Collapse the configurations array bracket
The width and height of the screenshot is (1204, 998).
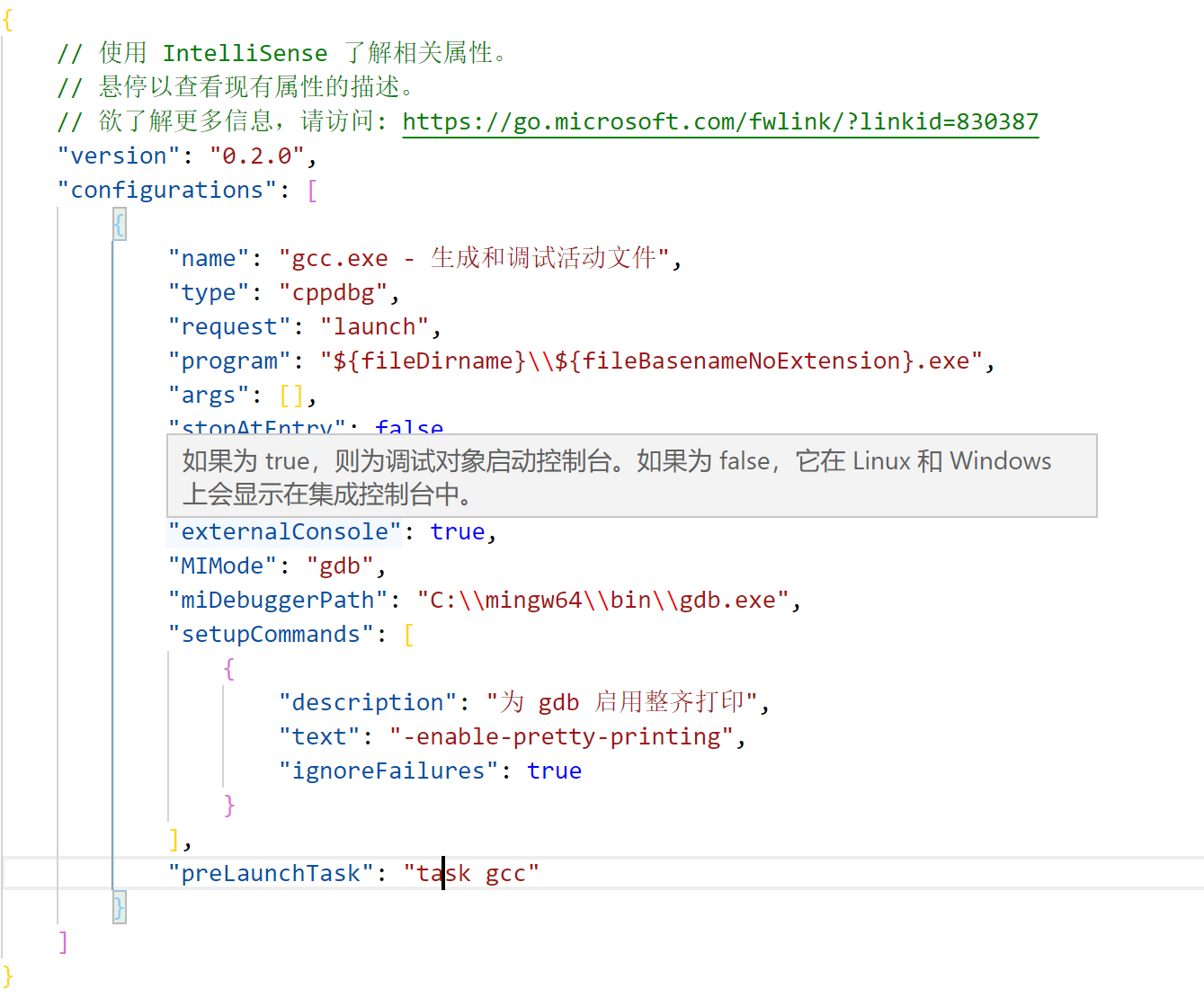point(313,189)
